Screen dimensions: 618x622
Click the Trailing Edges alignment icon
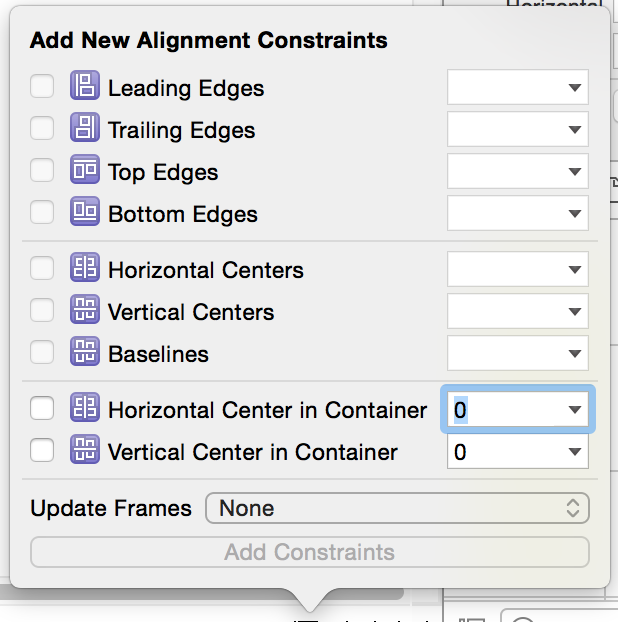point(84,129)
